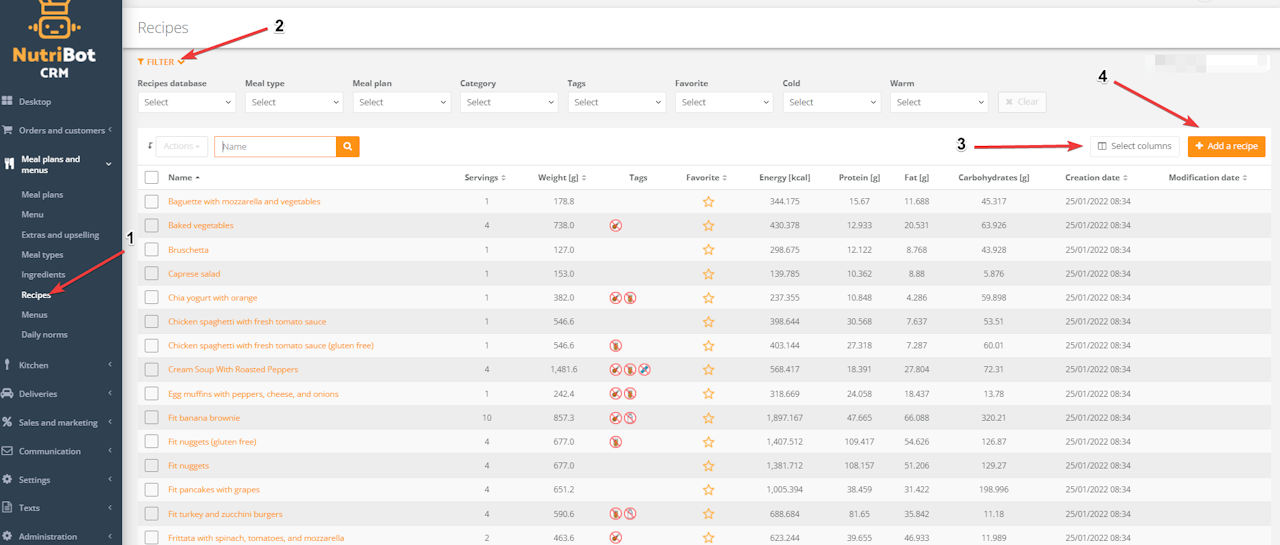
Task: Click the Deliveries car icon in sidebar
Action: pyautogui.click(x=8, y=394)
